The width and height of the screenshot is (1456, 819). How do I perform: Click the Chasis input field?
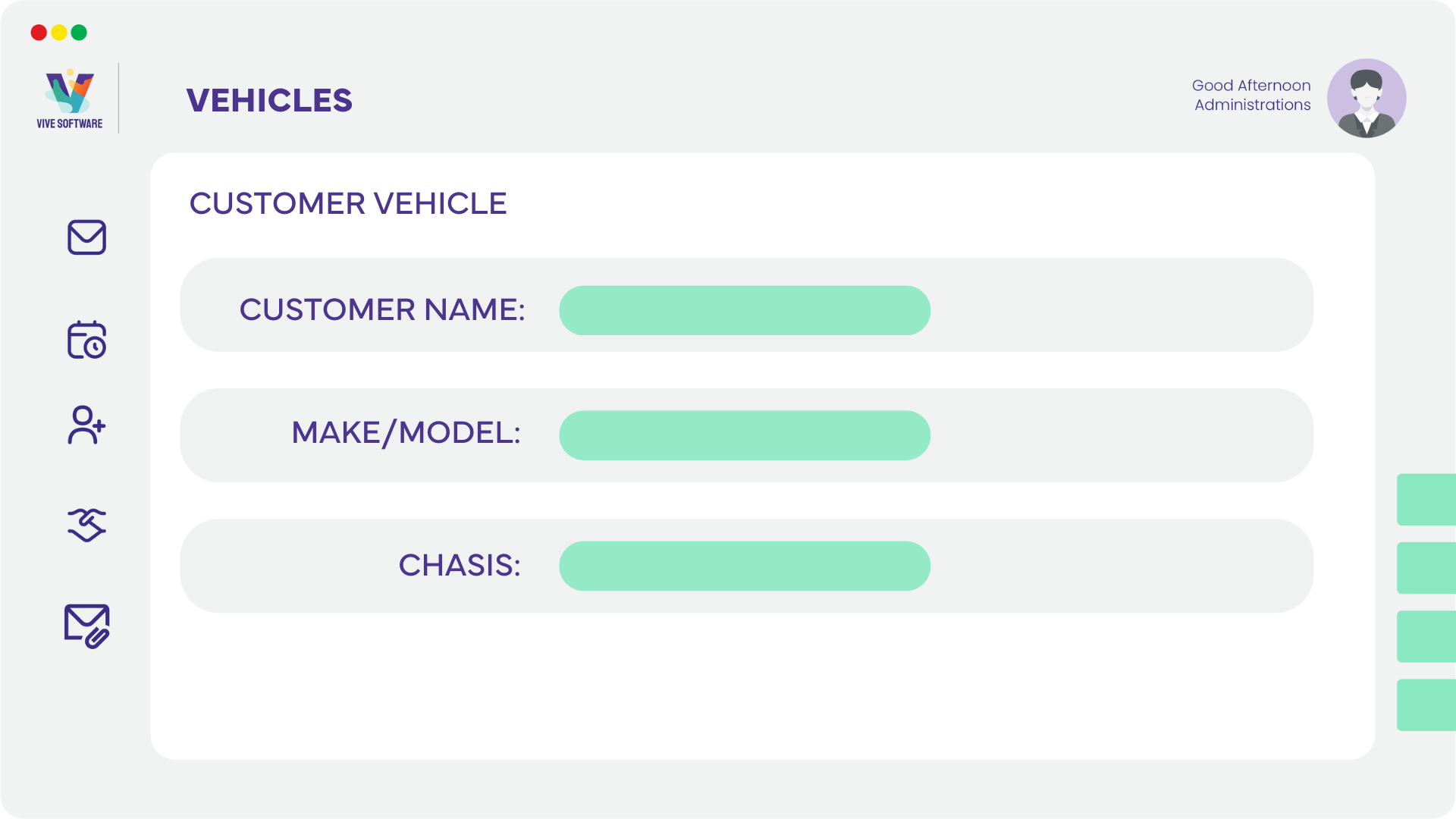pos(745,566)
